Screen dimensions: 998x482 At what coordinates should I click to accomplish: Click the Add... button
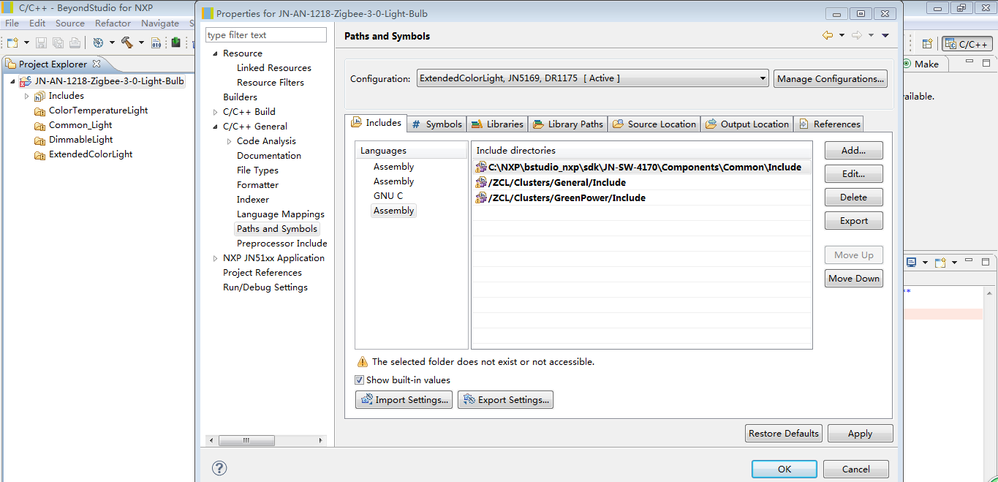[x=854, y=150]
